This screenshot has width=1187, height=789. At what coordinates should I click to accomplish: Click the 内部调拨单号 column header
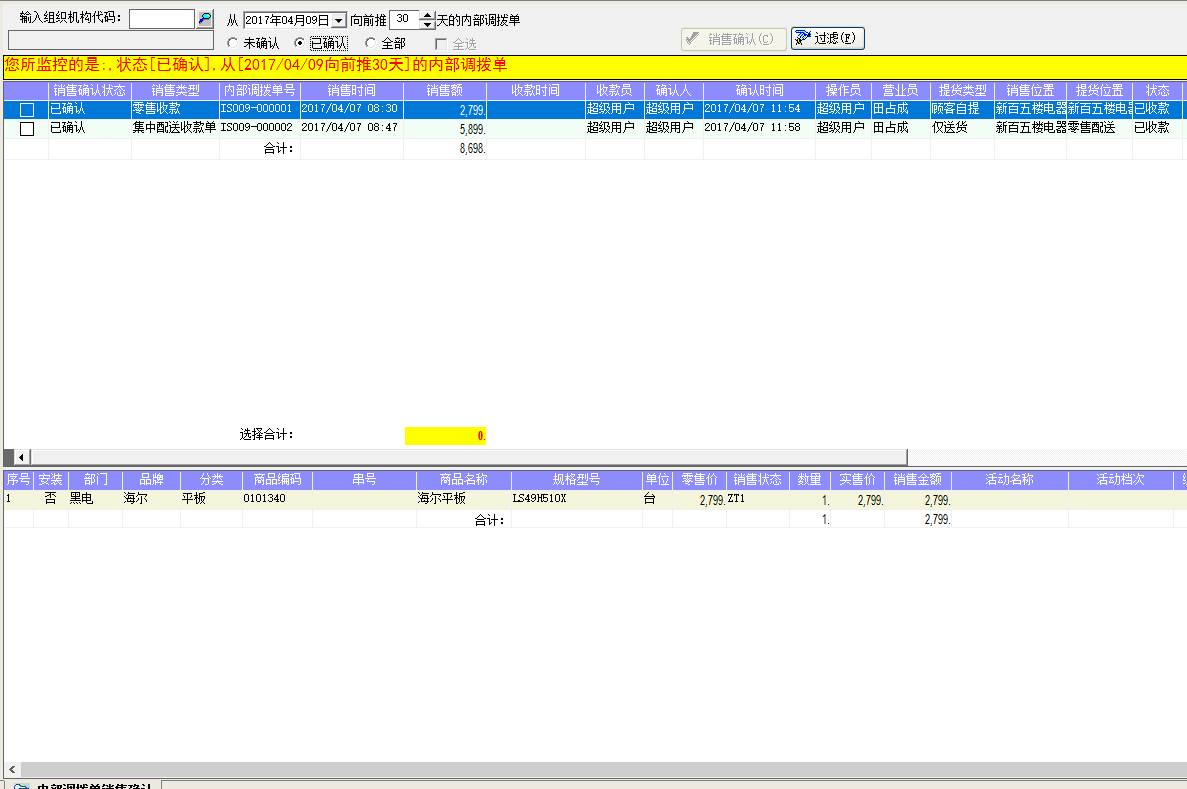260,90
